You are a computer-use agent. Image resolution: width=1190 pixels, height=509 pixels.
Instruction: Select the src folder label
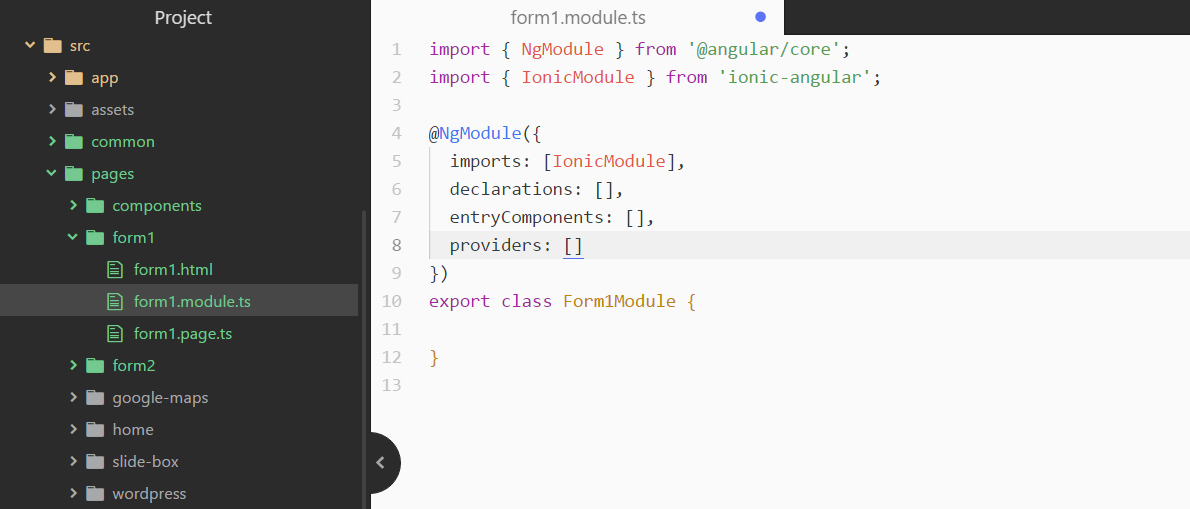tap(80, 46)
